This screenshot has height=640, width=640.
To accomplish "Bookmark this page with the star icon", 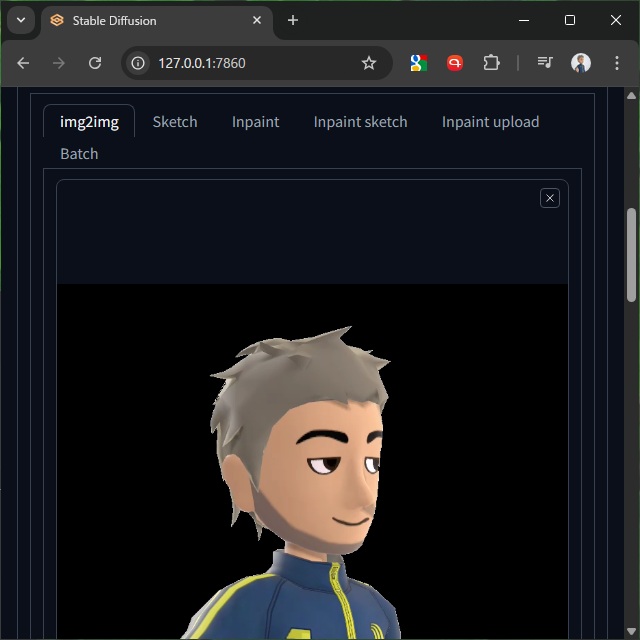I will 369,63.
